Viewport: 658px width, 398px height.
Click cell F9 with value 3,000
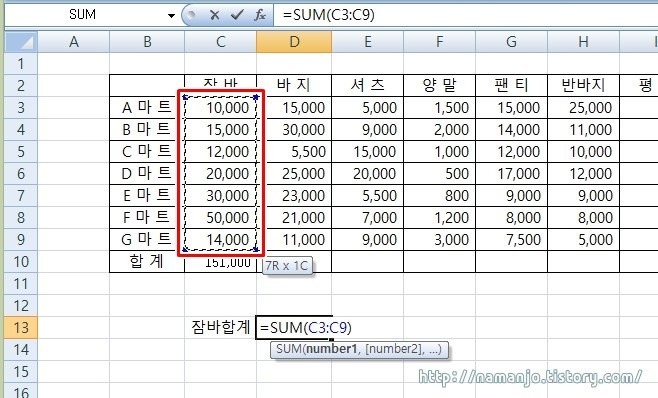coord(439,239)
